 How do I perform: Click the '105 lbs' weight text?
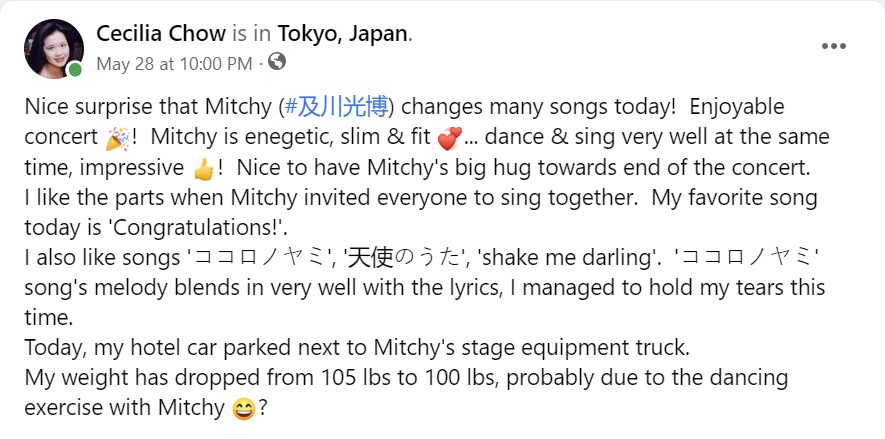click(x=356, y=377)
